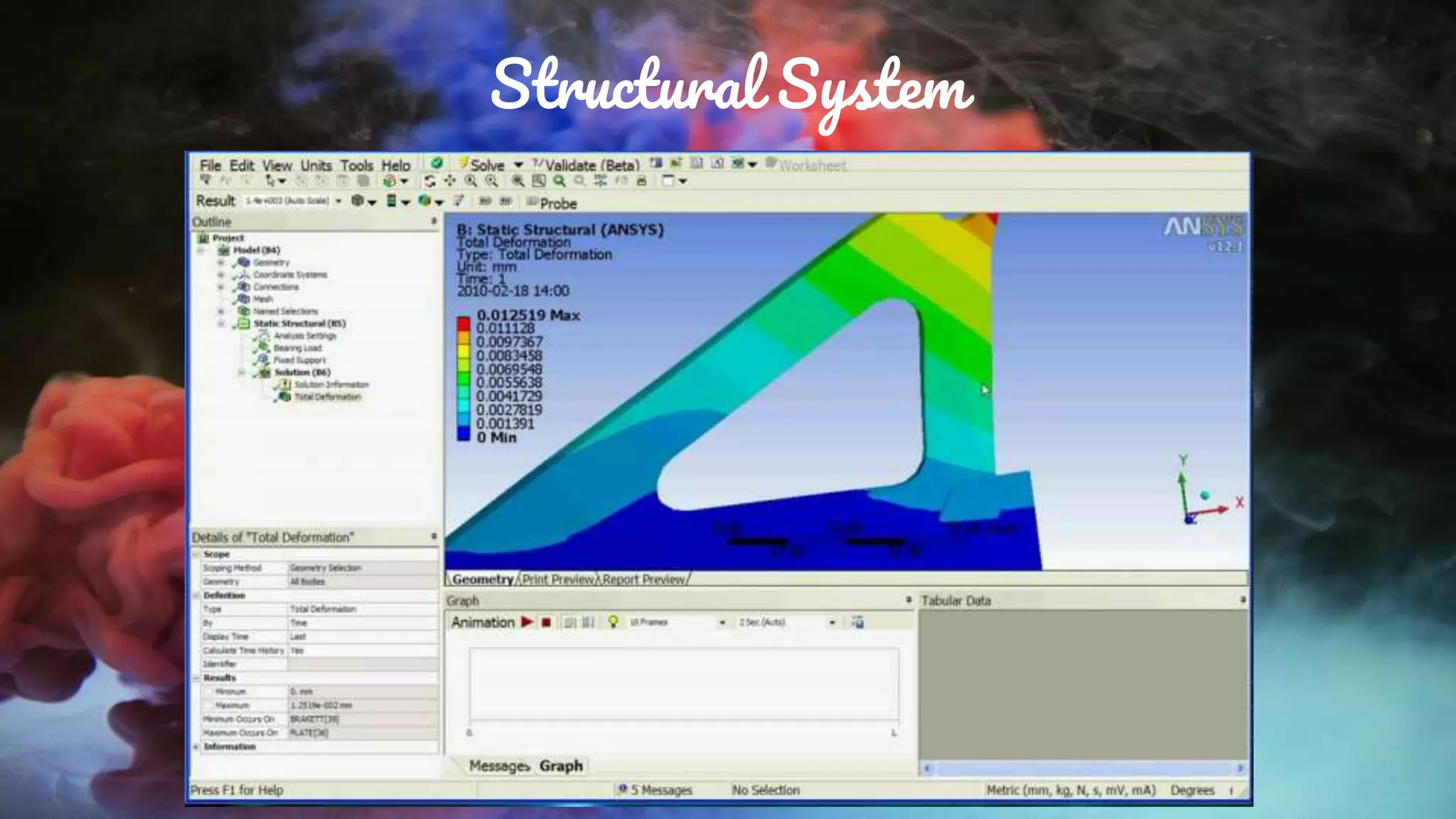Open the Tools menu
The image size is (1456, 819).
[356, 165]
